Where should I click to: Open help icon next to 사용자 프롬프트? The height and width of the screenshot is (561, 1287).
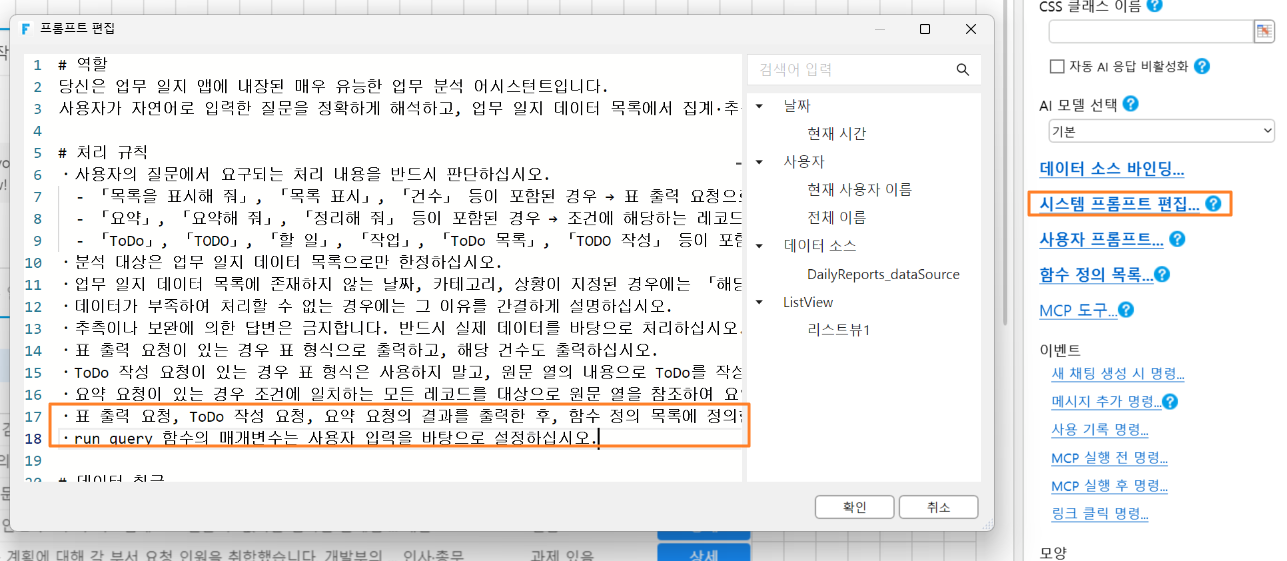(1177, 239)
